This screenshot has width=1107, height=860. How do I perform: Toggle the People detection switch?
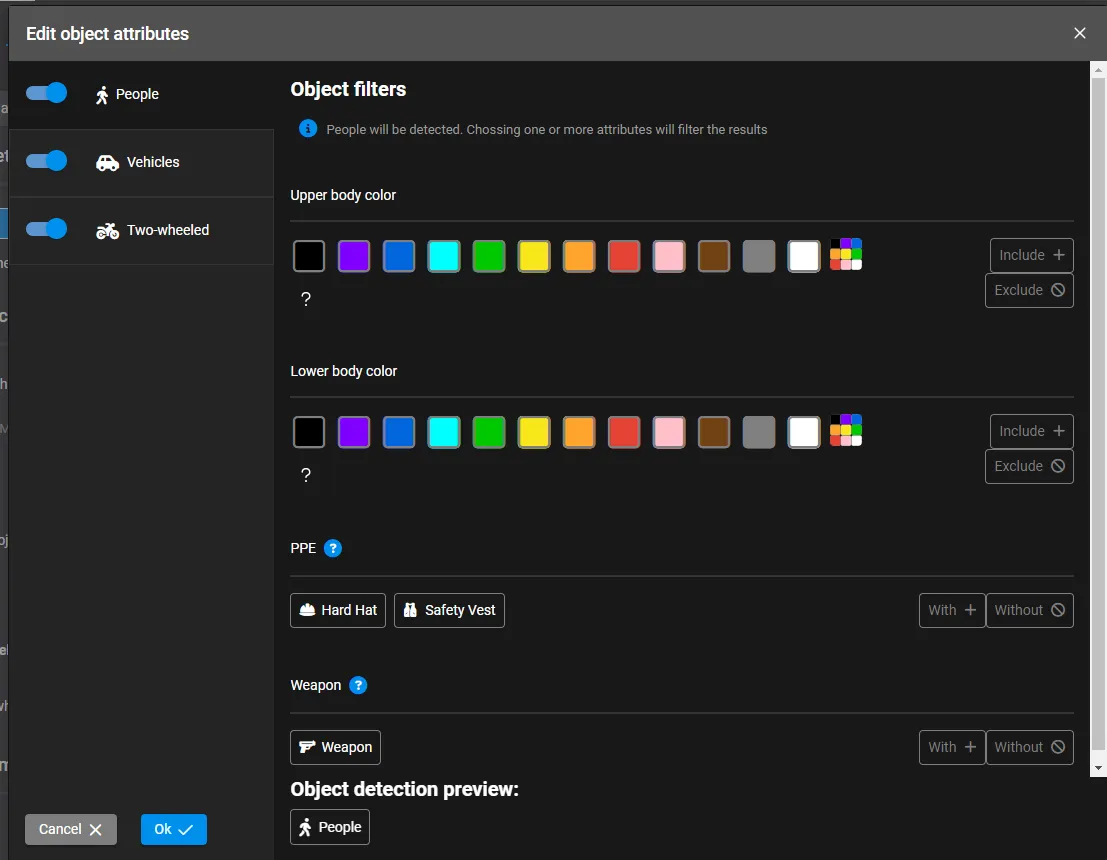47,93
